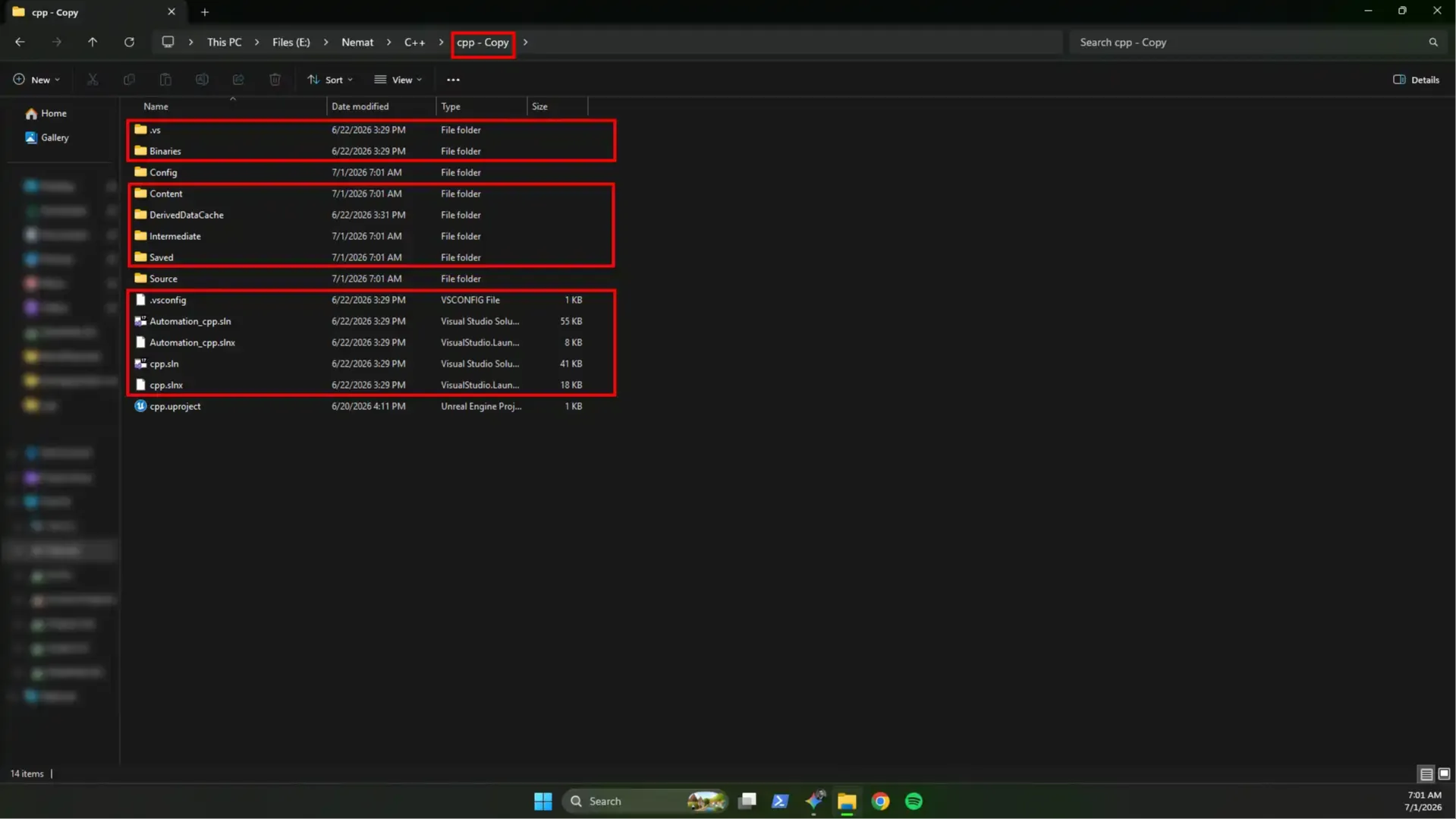Open the New item dropdown
Image resolution: width=1456 pixels, height=819 pixels.
(36, 80)
